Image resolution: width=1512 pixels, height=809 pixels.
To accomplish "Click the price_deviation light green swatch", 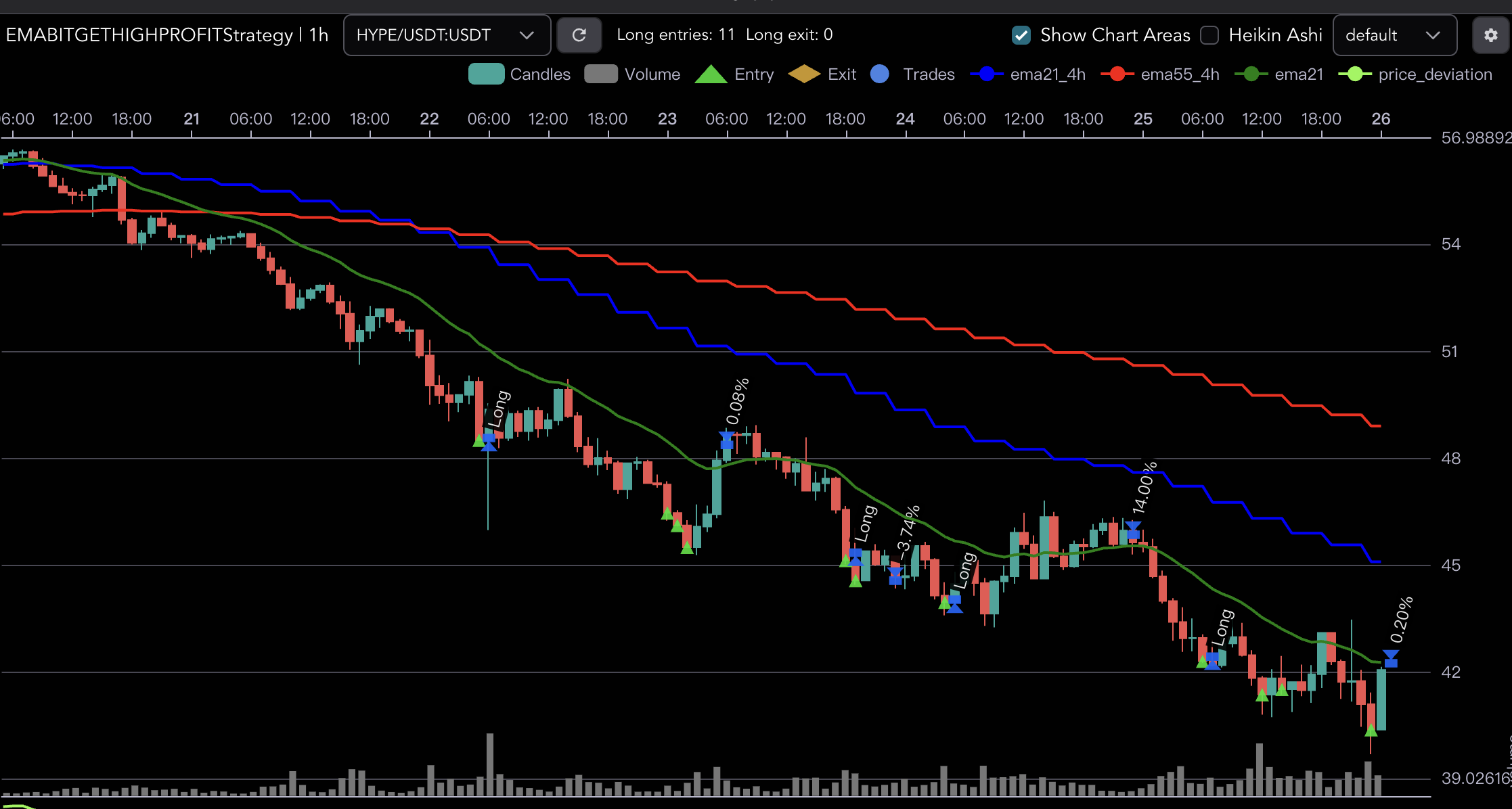I will pos(1355,74).
